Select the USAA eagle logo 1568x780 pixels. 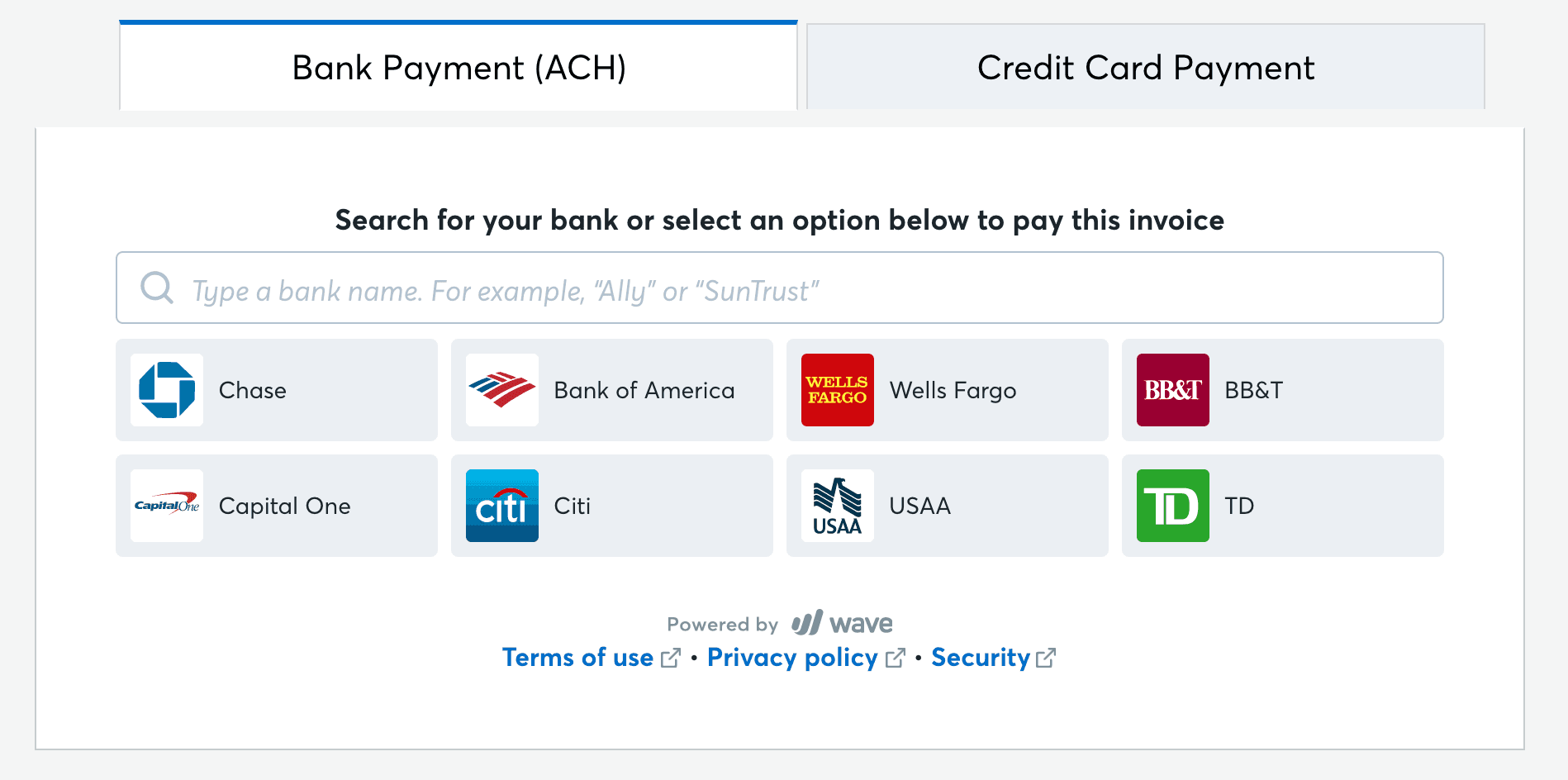pyautogui.click(x=837, y=506)
